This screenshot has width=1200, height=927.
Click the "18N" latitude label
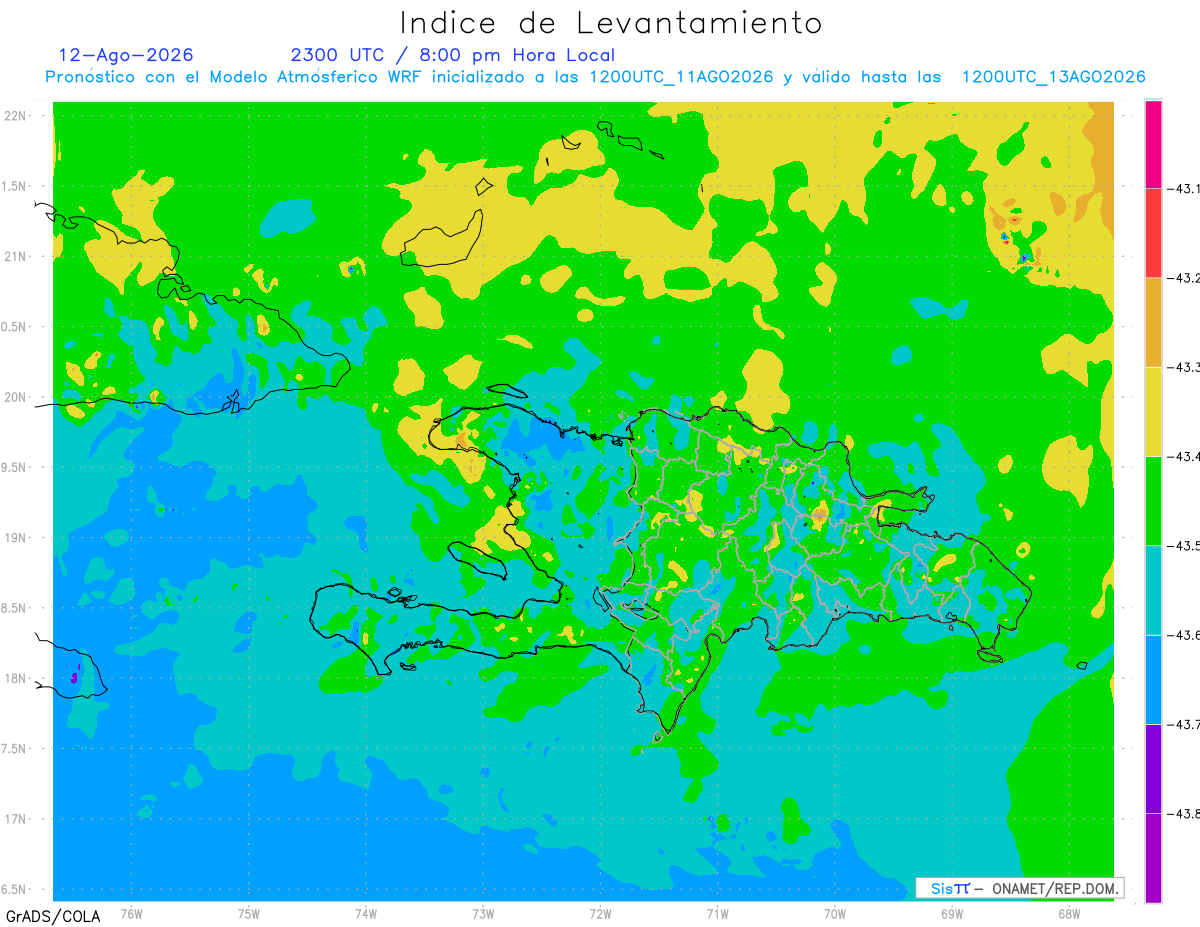pos(15,679)
